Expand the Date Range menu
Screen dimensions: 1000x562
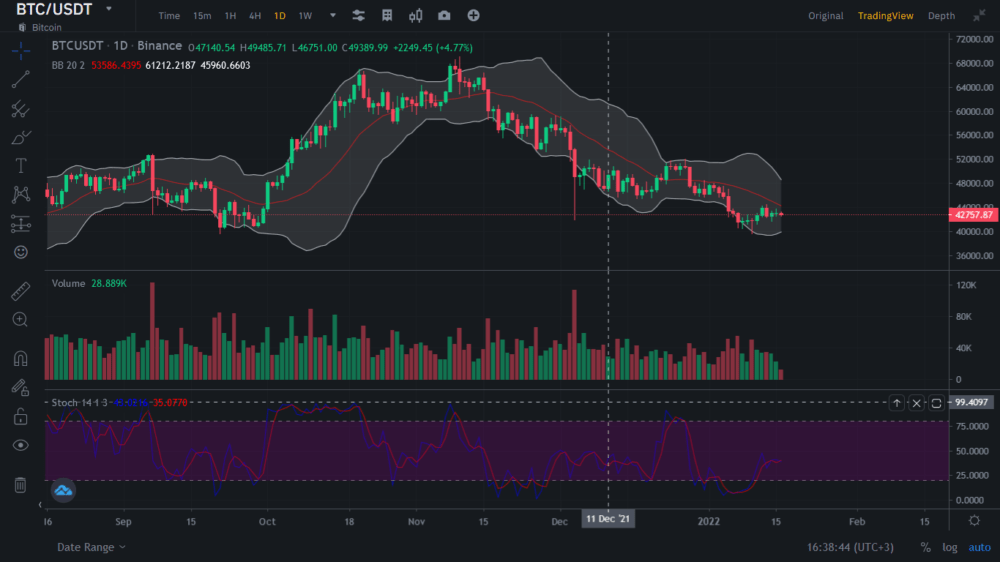pos(91,547)
